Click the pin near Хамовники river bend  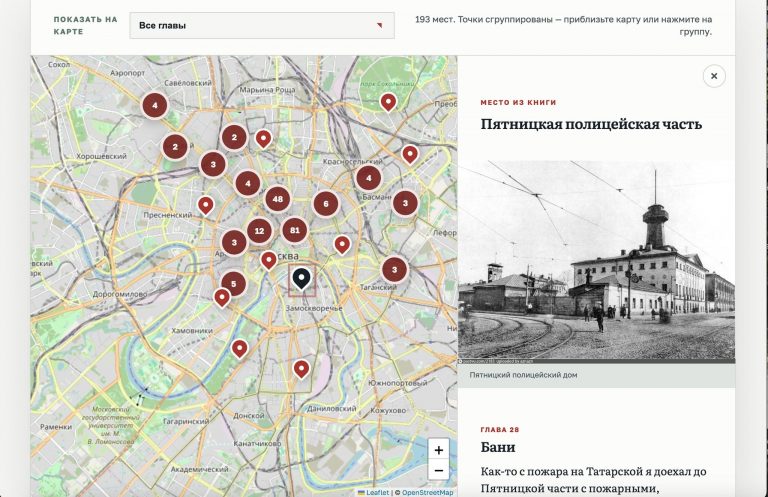239,349
